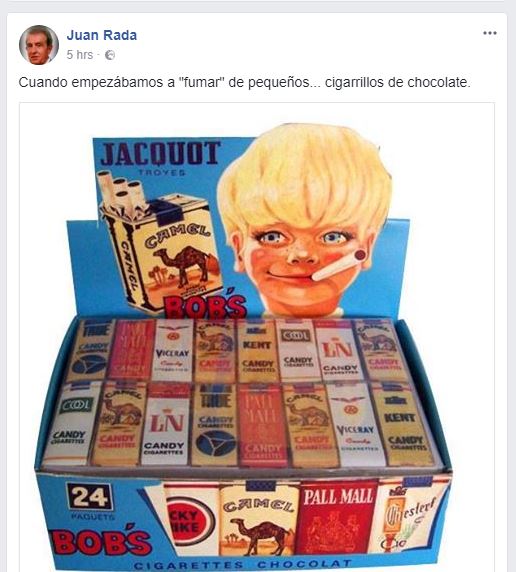The image size is (516, 572).
Task: Click the Cool candy pack in the bottom row
Action: pos(72,423)
